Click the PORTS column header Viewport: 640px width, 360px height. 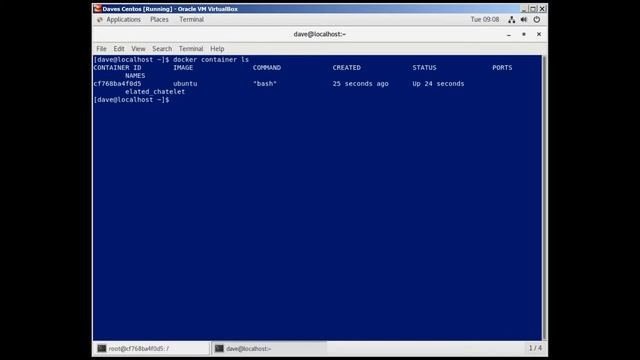[x=502, y=68]
